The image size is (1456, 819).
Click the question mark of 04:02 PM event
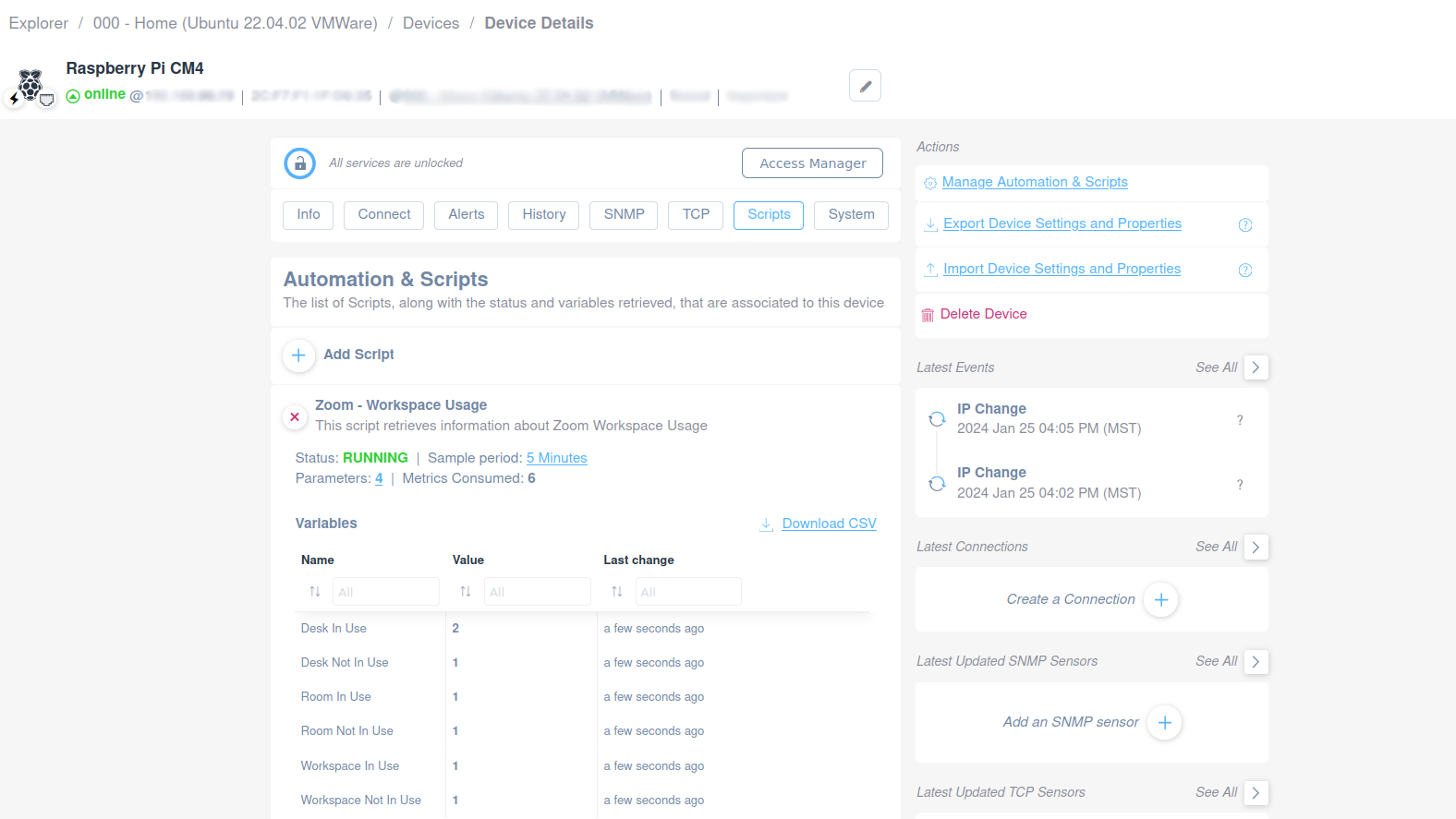[x=1240, y=485]
